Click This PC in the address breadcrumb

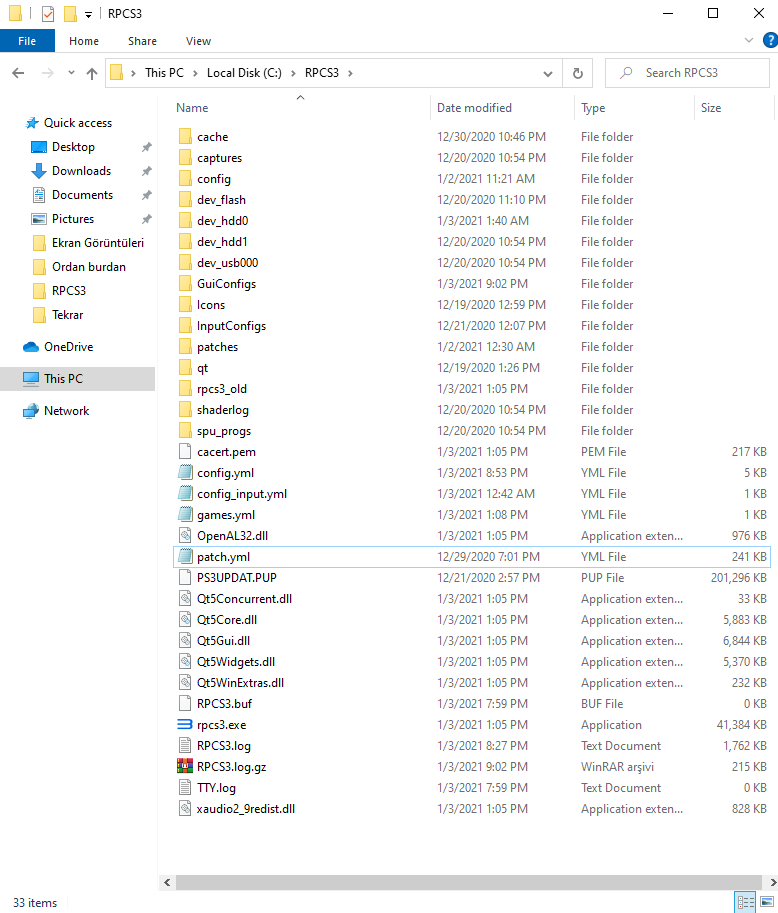(164, 73)
